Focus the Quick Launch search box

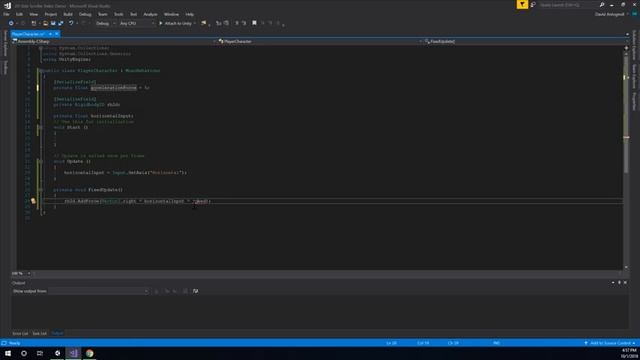(x=568, y=5)
